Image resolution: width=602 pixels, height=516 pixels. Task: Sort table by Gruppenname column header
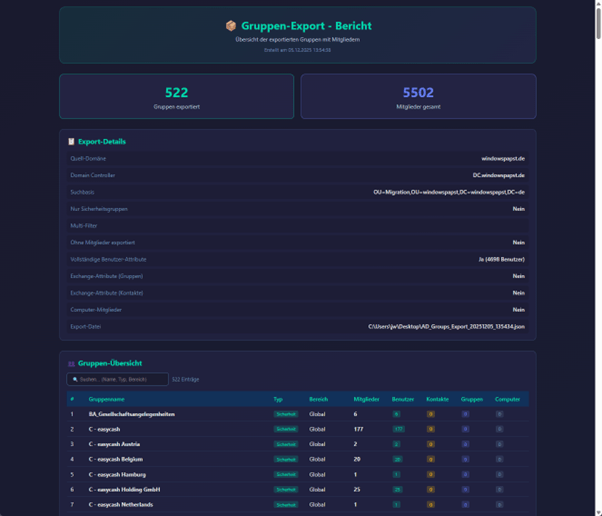click(106, 399)
